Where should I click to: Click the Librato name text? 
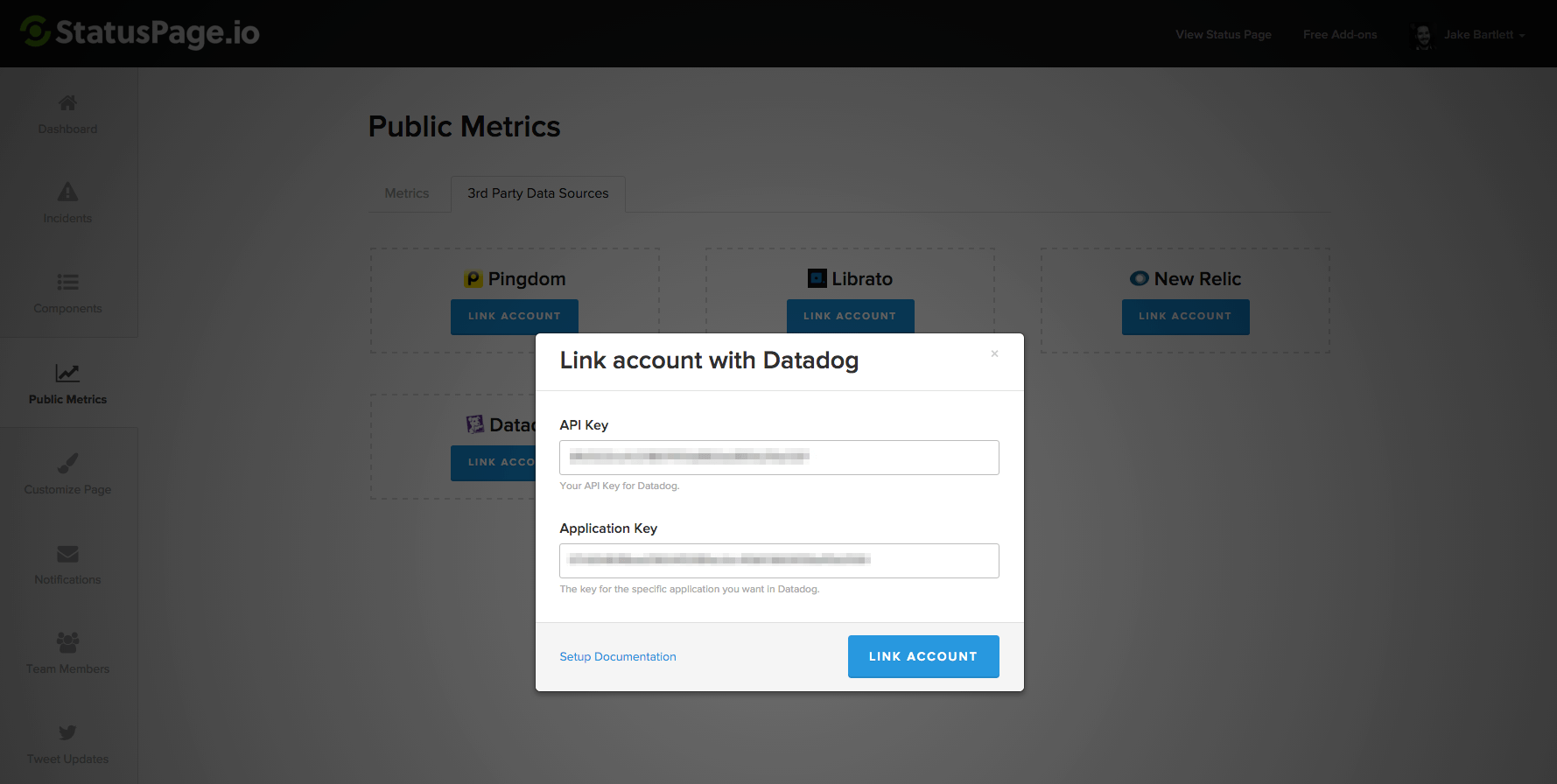862,279
